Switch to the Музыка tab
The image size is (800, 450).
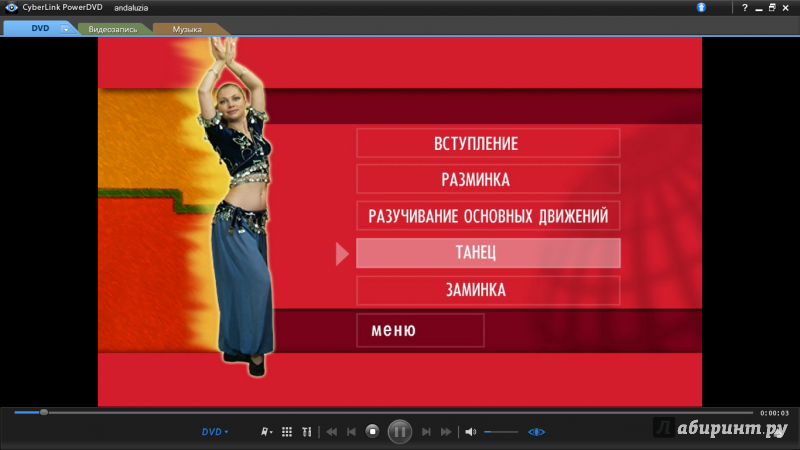click(187, 30)
